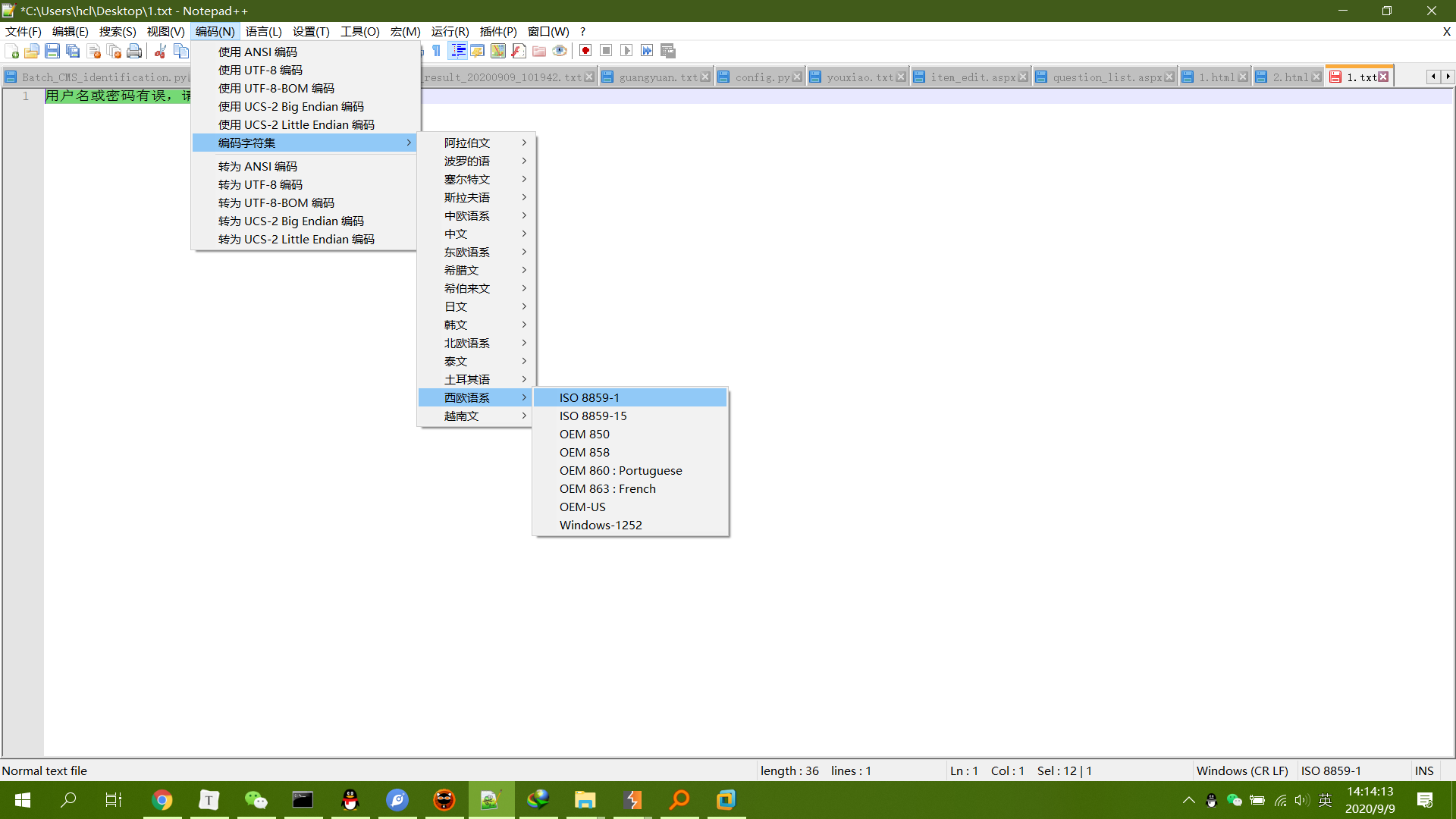This screenshot has width=1456, height=819.
Task: Choose 转为 UCS-2 Little Endian 编码
Action: [x=306, y=239]
